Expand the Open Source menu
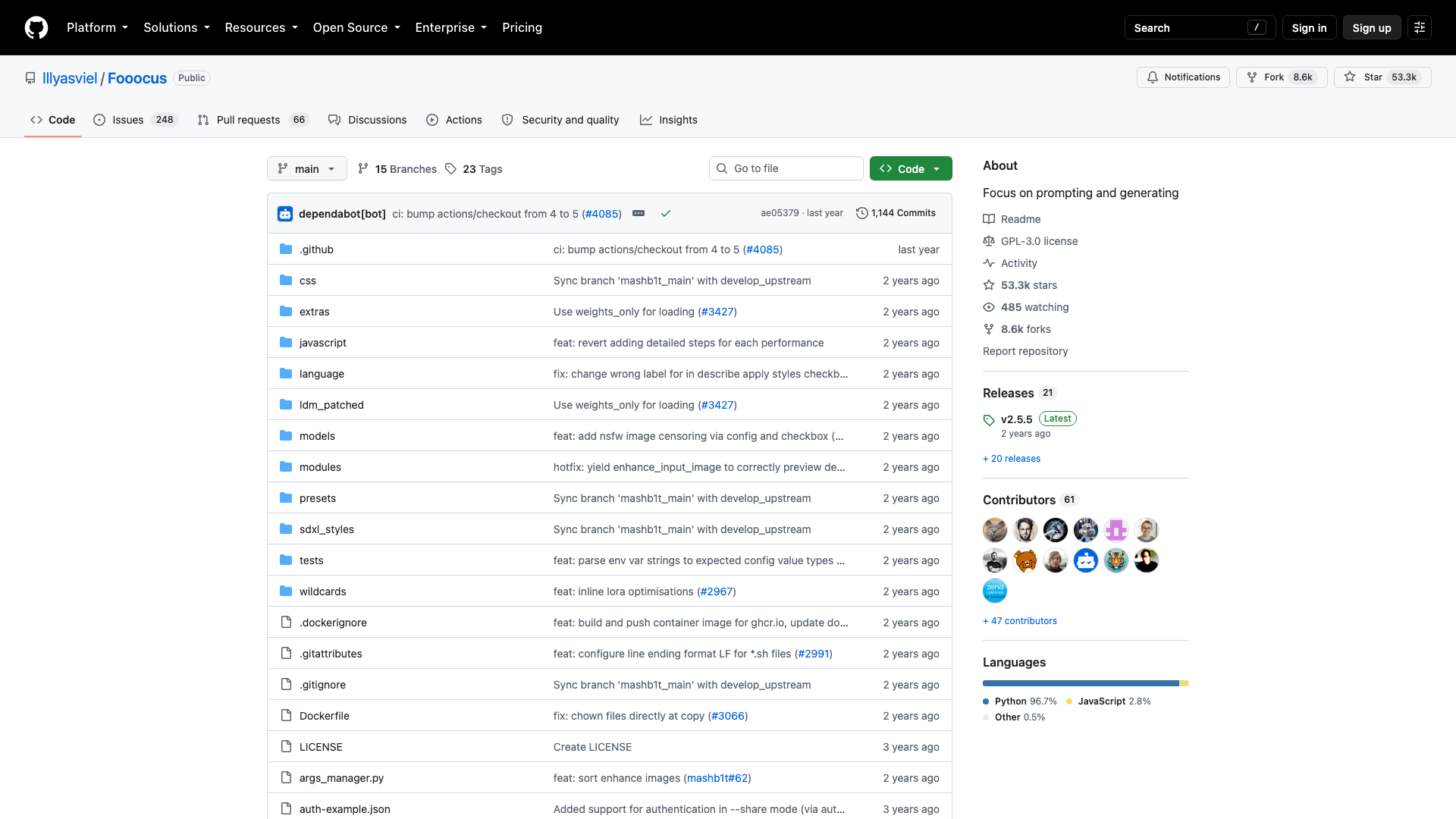 (356, 27)
